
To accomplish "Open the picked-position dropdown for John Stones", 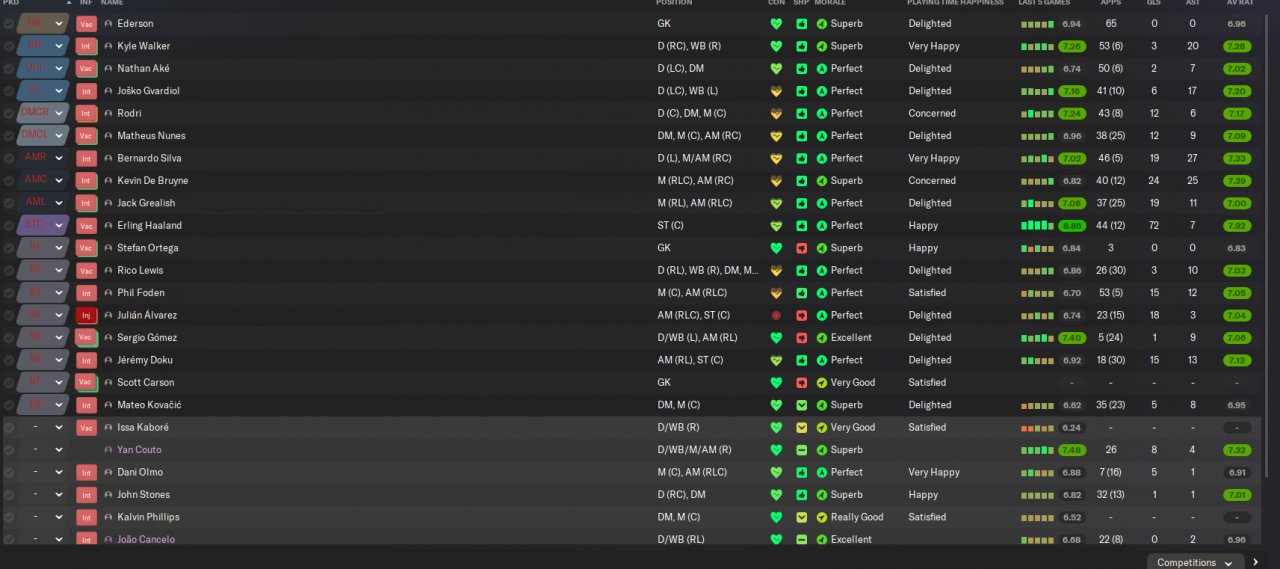I will [x=43, y=495].
